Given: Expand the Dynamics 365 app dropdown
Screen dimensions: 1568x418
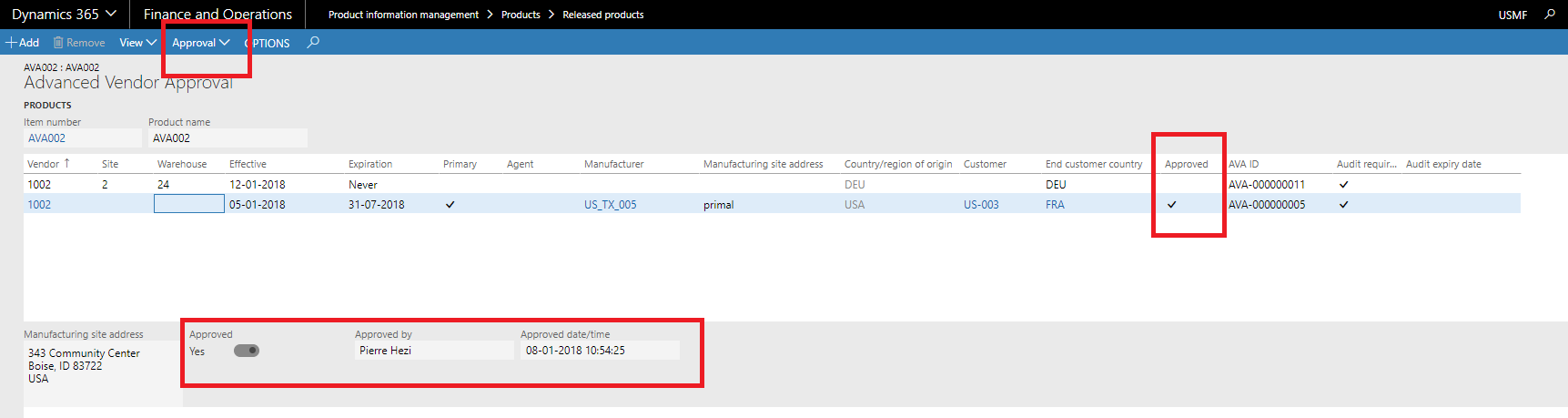Looking at the screenshot, I should (x=111, y=14).
